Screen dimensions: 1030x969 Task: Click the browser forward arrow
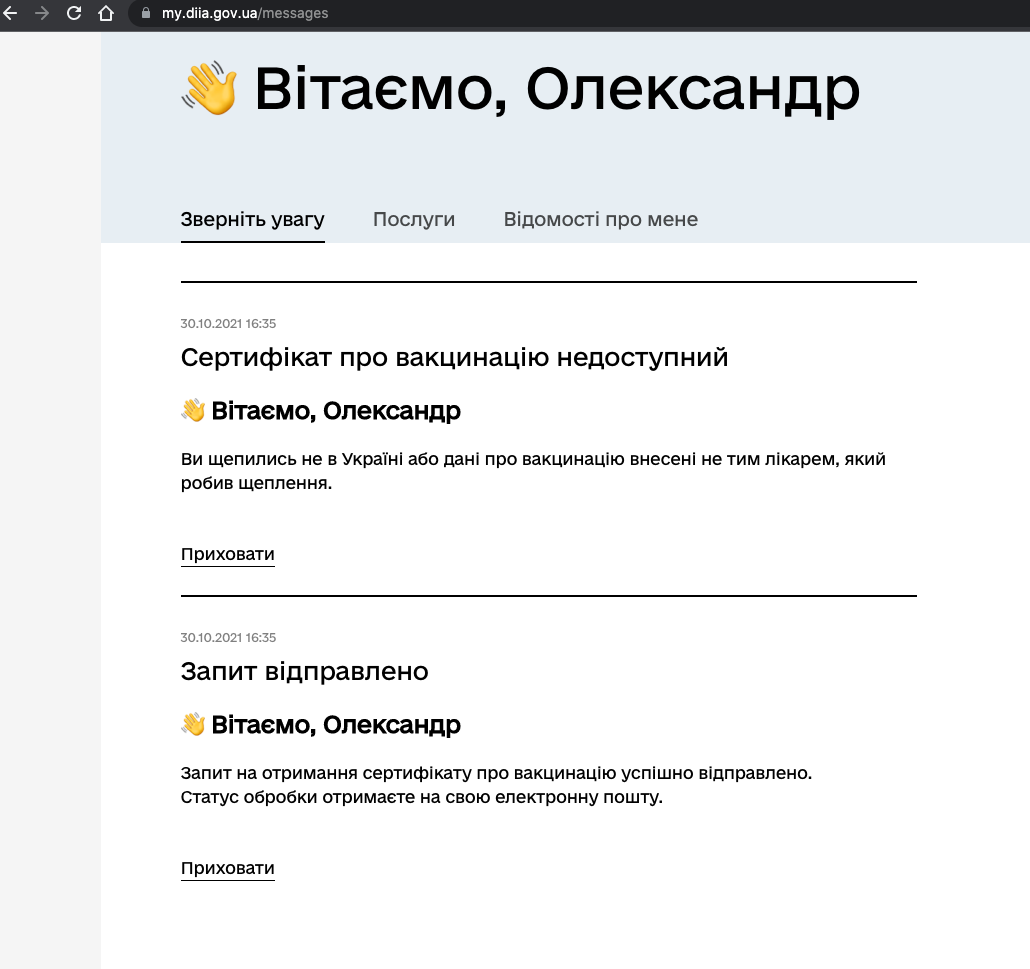[x=42, y=14]
